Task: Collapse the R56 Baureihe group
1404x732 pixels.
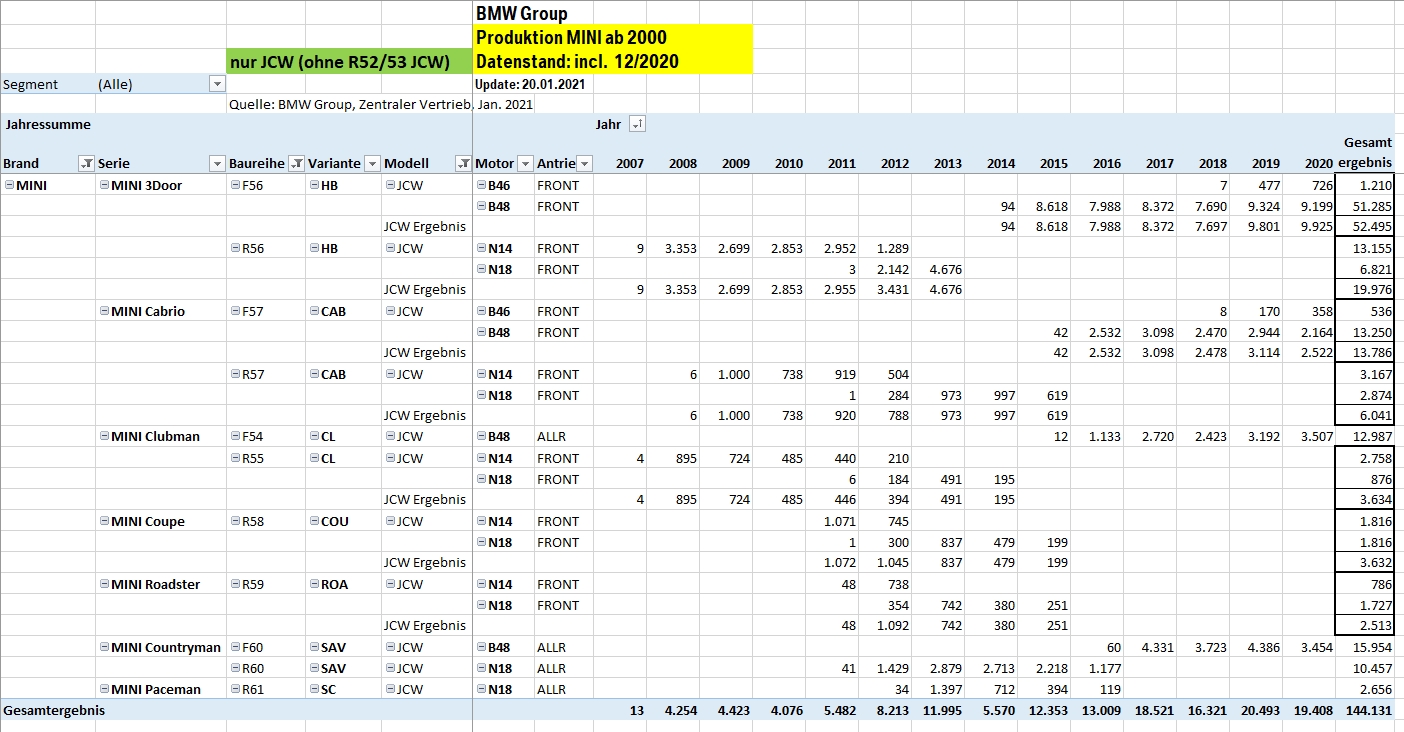Action: (x=235, y=248)
